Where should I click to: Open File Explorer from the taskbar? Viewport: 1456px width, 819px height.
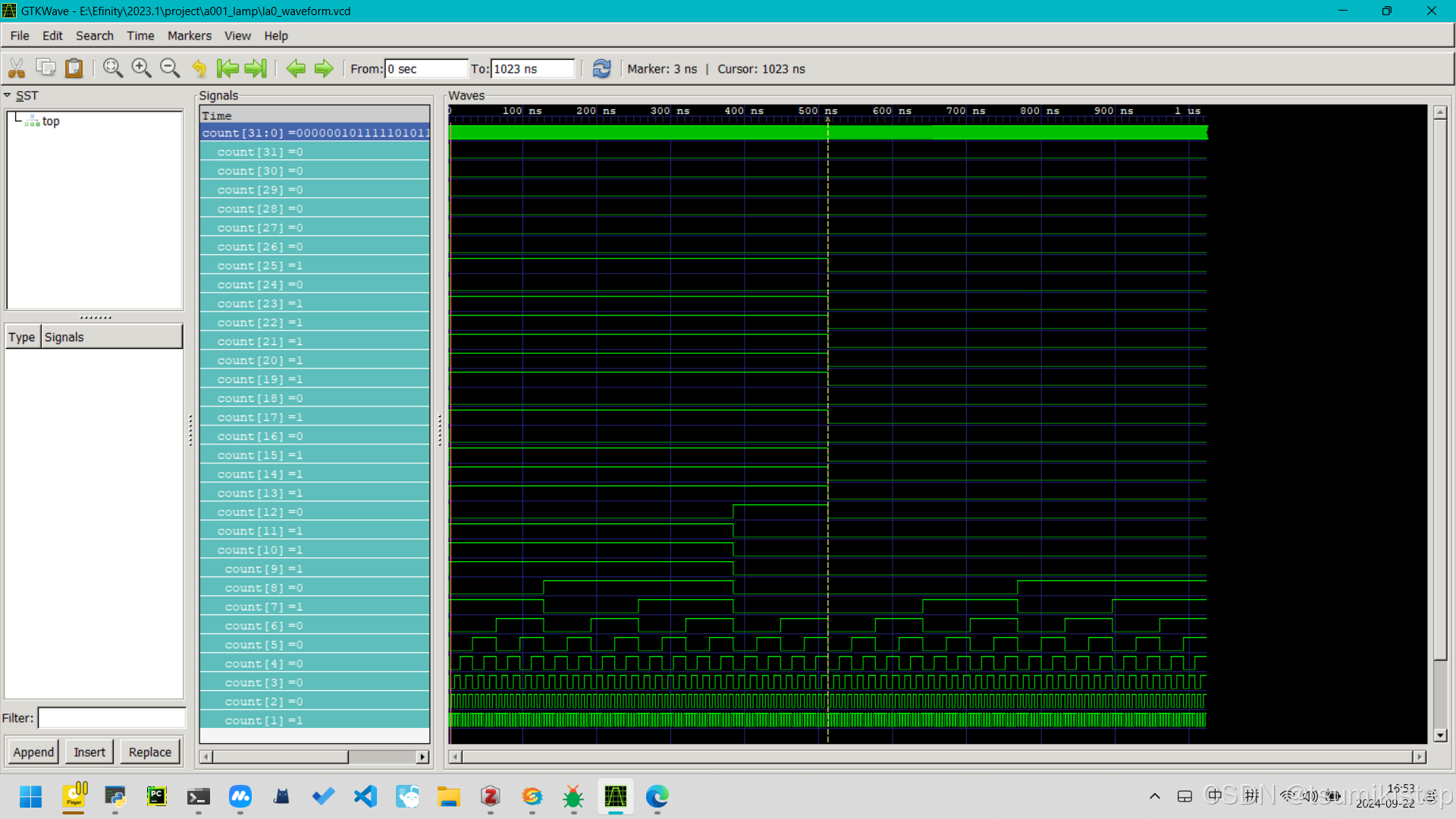tap(449, 796)
